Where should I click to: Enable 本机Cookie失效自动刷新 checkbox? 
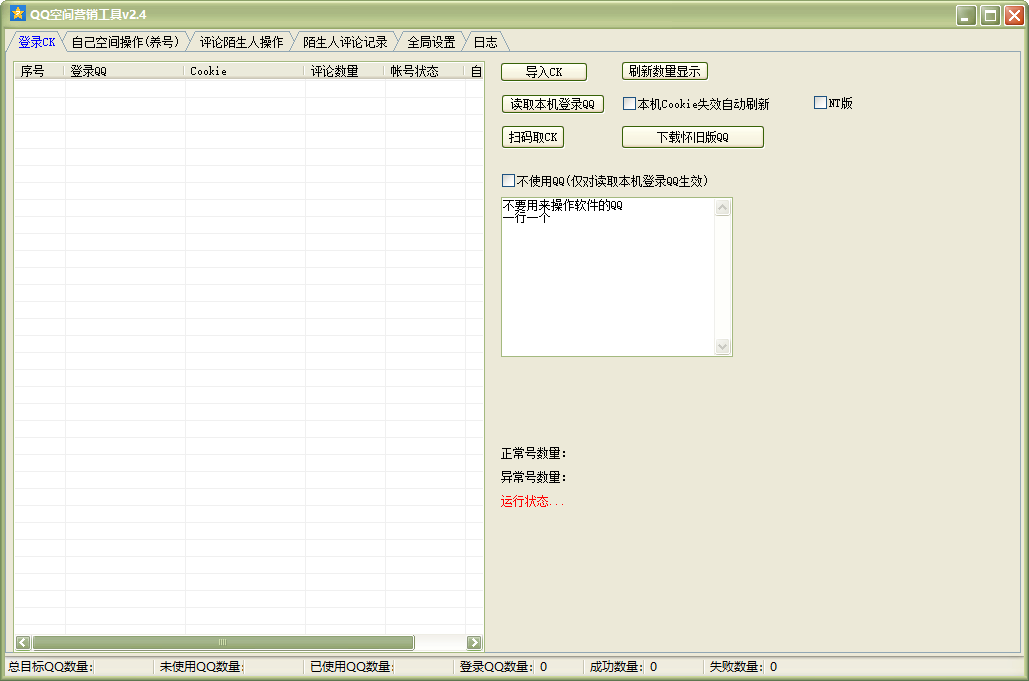[629, 103]
